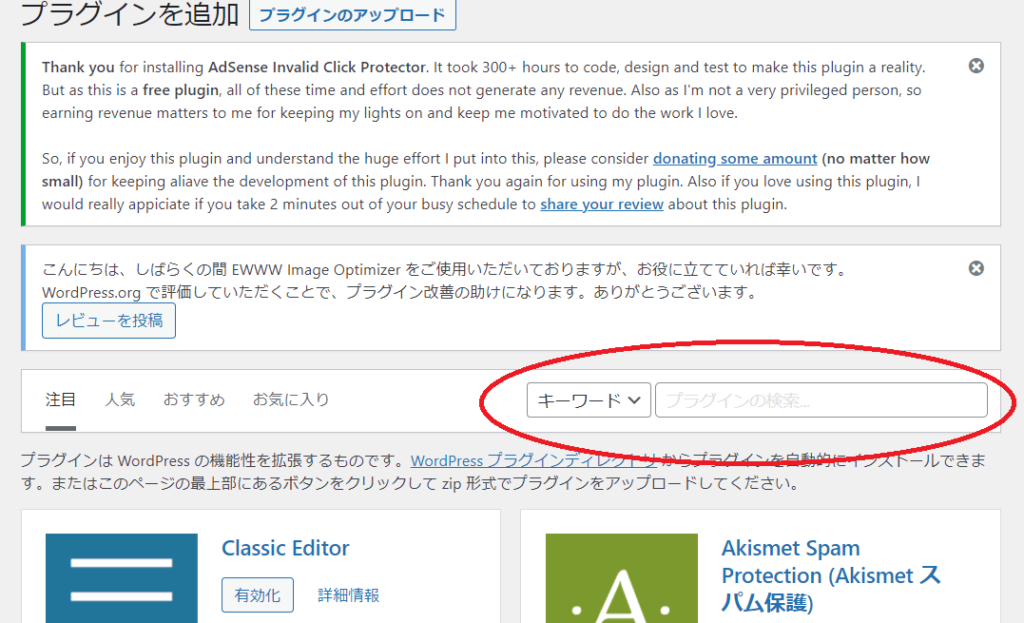Viewport: 1024px width, 623px height.
Task: Click the プラグインのアップロード button
Action: point(353,15)
